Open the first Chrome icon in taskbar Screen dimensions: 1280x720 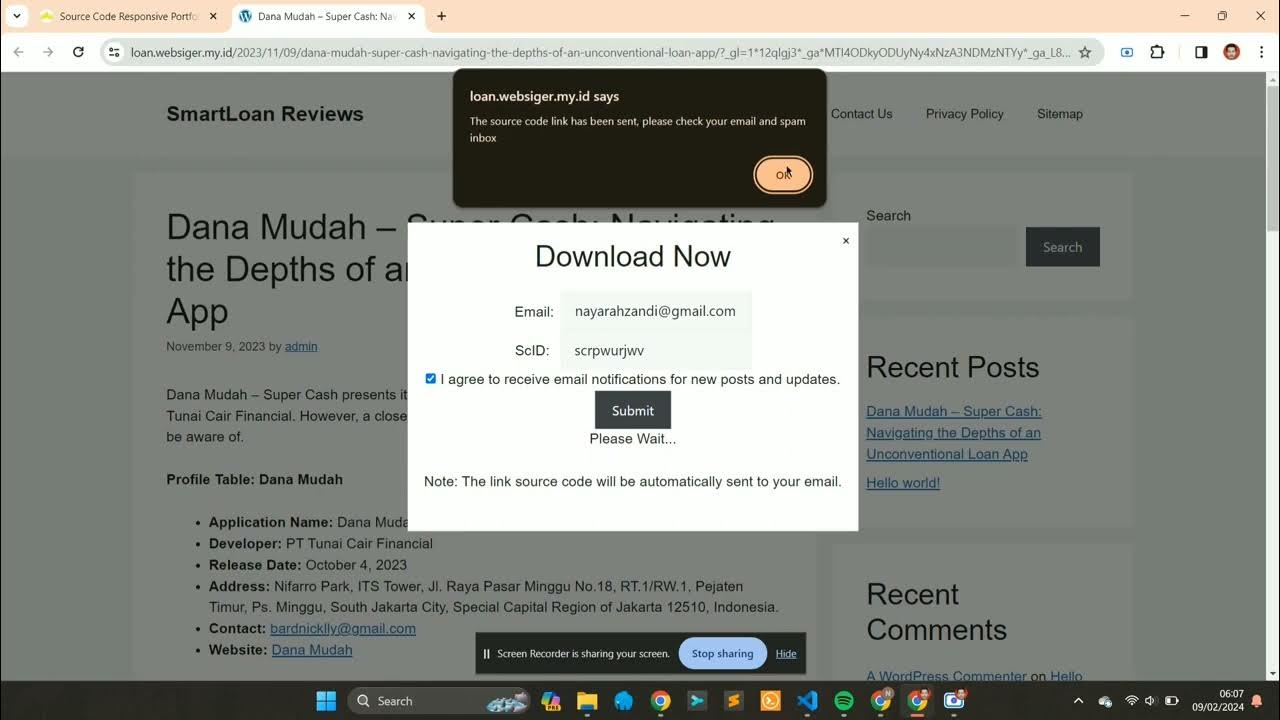point(660,701)
